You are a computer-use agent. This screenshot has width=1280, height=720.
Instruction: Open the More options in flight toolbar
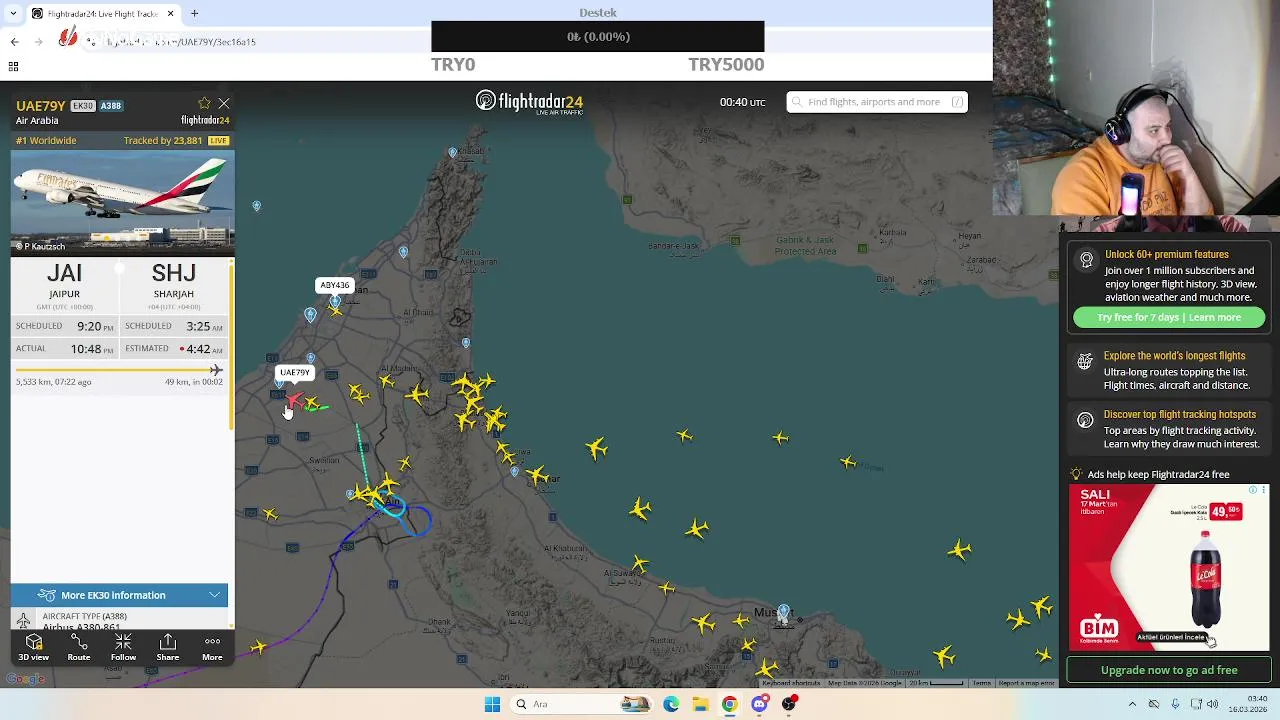coord(212,647)
